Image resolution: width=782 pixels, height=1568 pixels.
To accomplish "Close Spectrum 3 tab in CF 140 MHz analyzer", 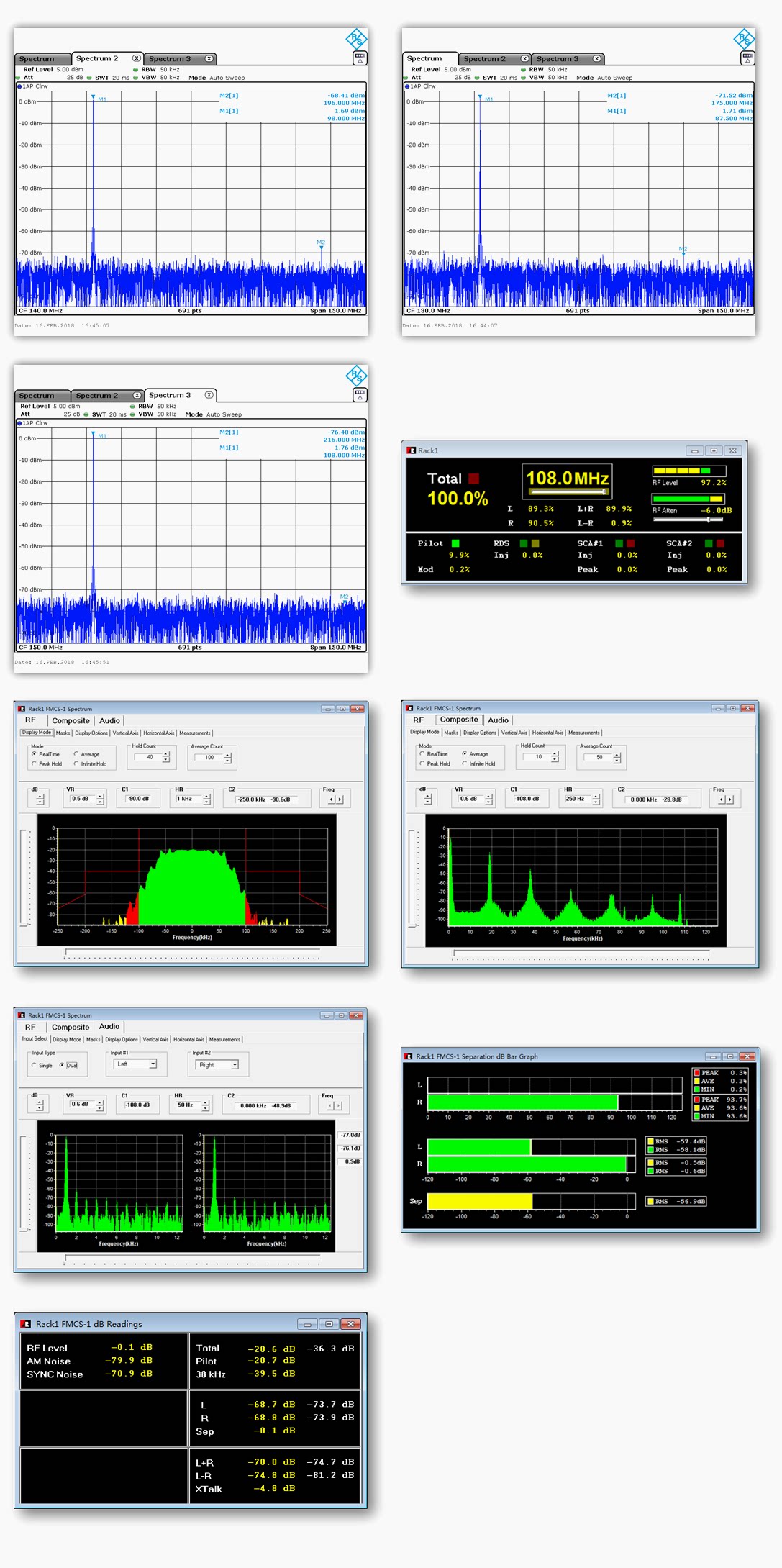I will coord(209,59).
